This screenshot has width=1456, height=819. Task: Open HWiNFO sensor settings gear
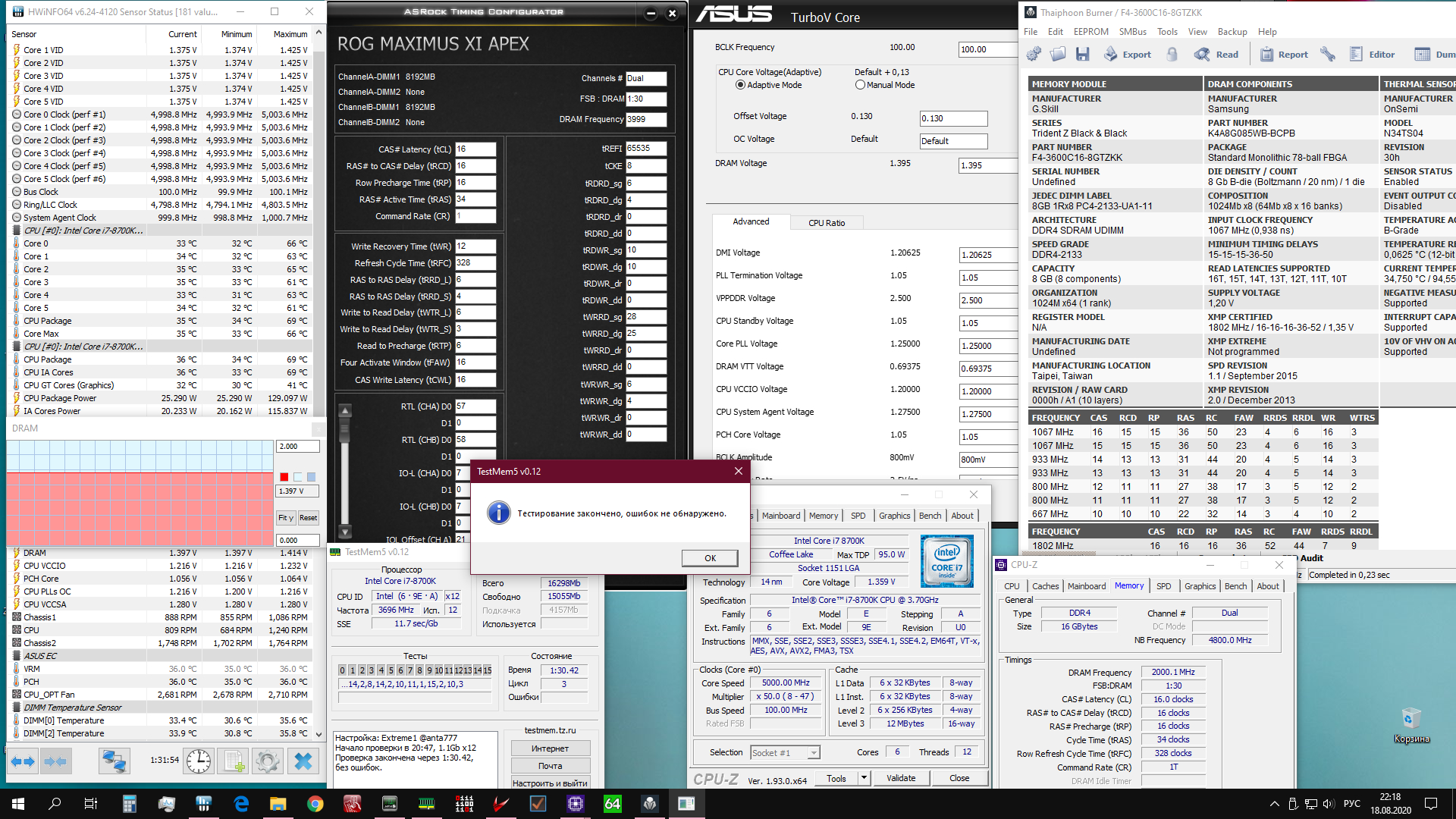click(268, 761)
